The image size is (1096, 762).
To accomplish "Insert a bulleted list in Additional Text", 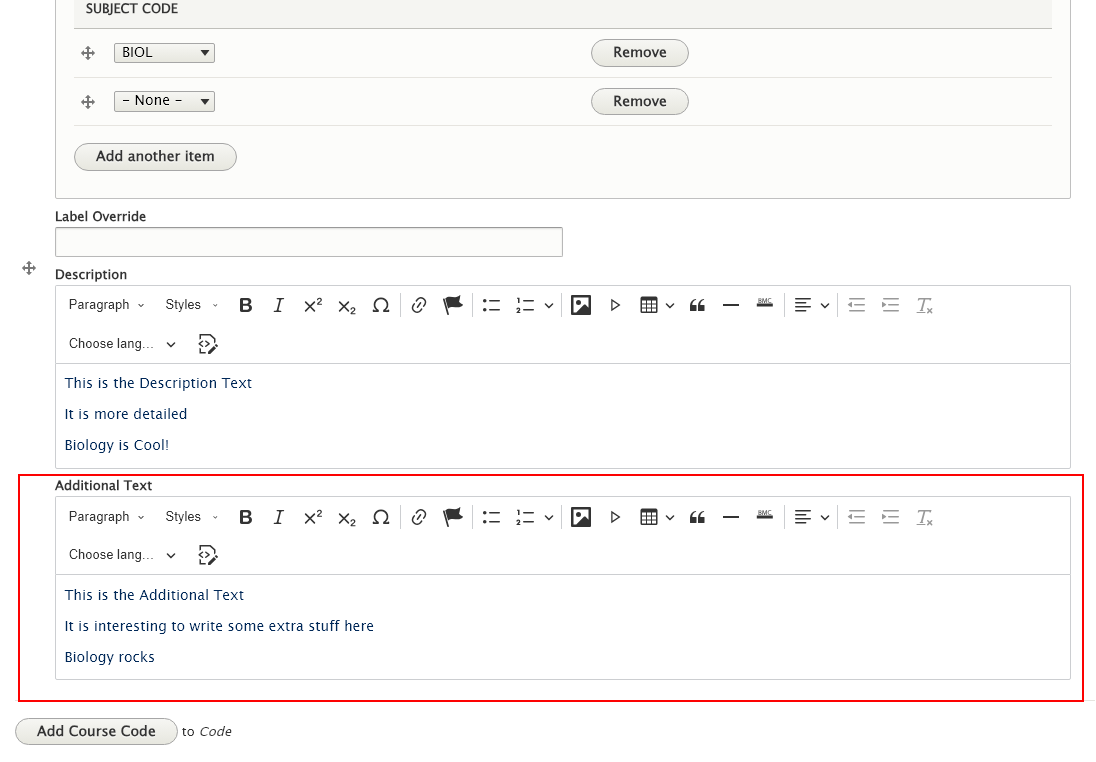I will 491,517.
